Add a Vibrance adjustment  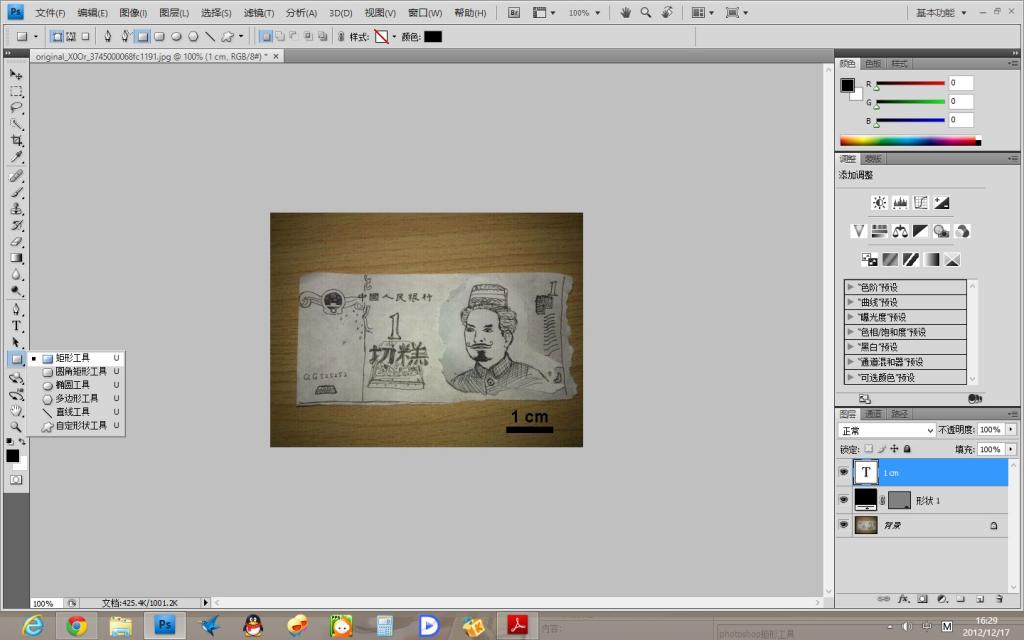(x=859, y=231)
